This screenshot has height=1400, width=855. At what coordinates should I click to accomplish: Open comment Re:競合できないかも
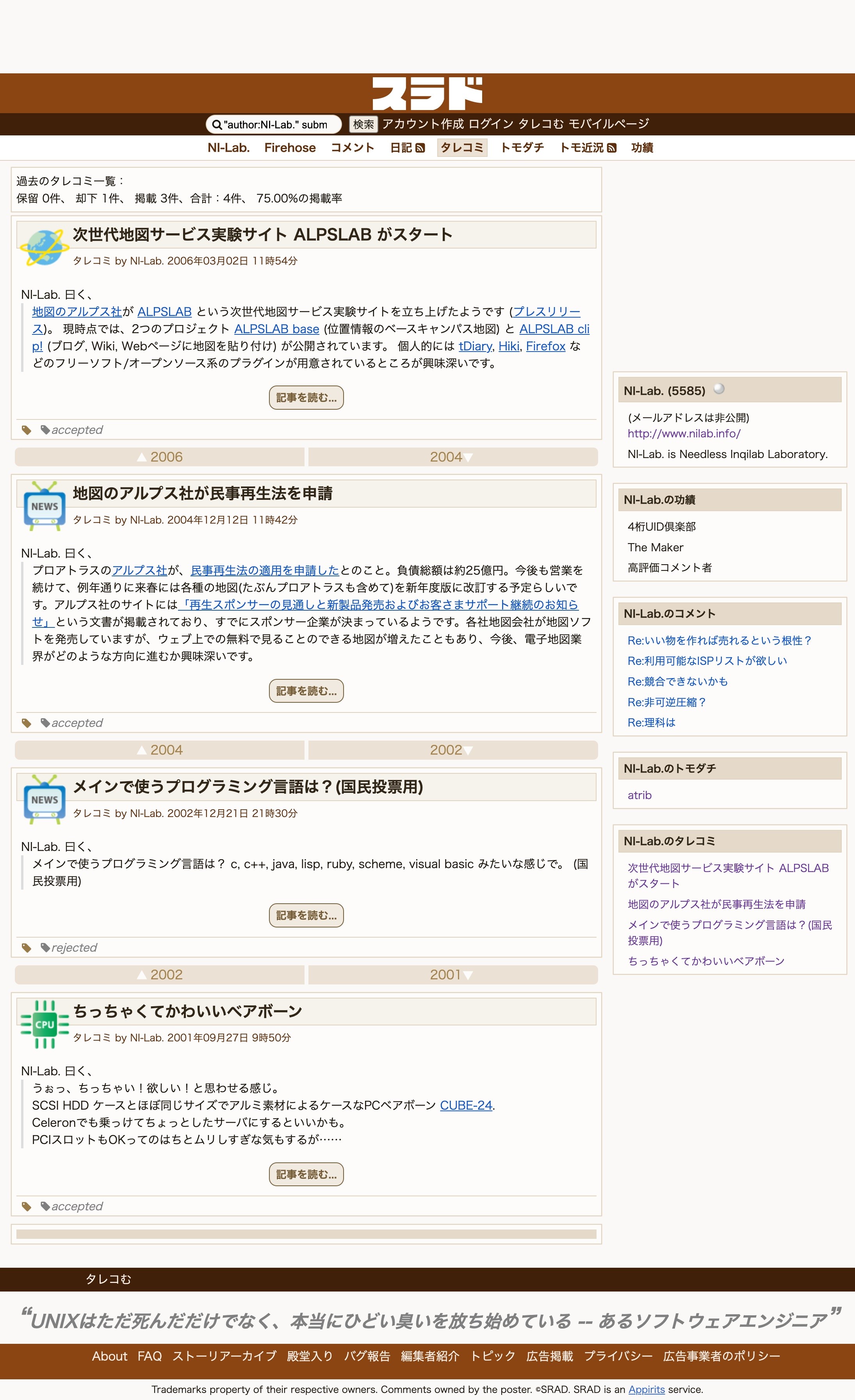pos(678,681)
